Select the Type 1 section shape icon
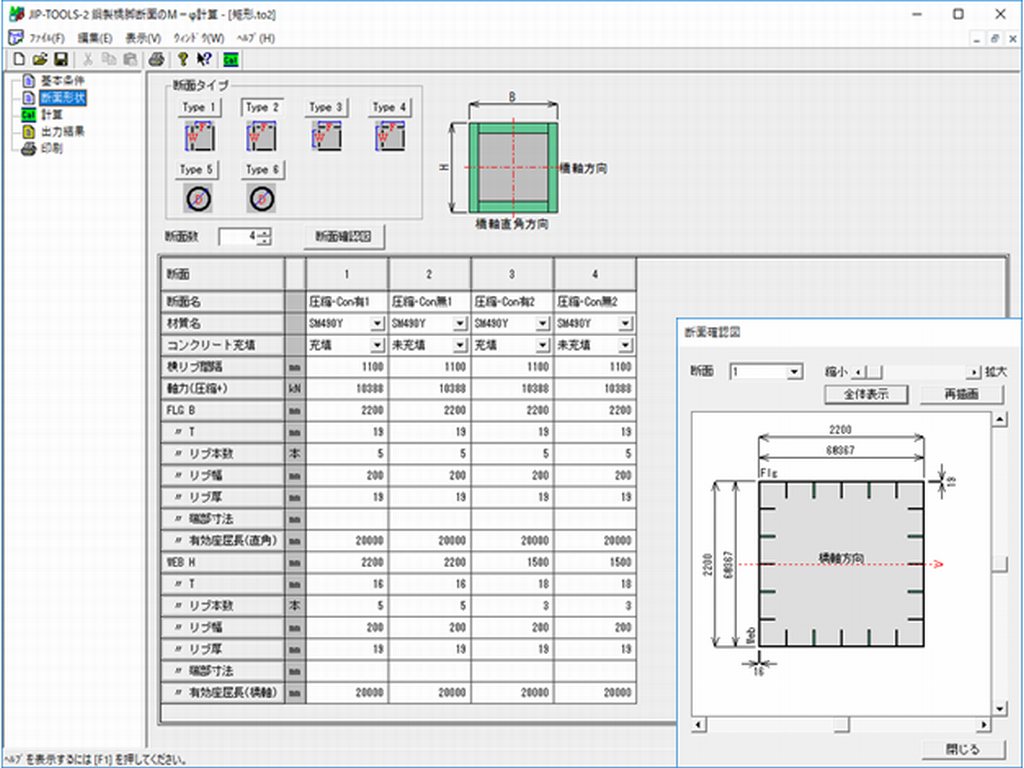The width and height of the screenshot is (1024, 768). tap(199, 135)
